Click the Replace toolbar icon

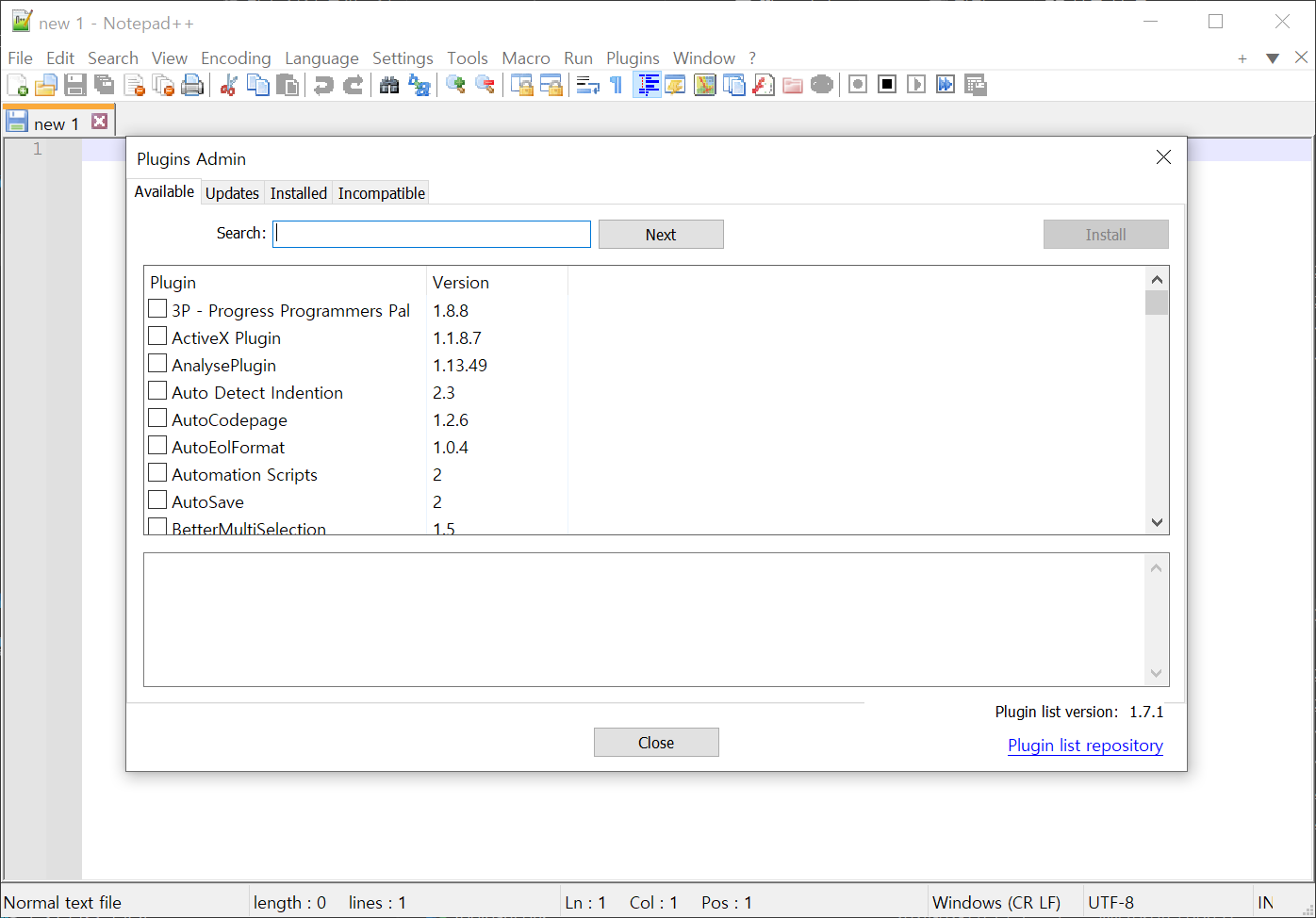[x=419, y=85]
